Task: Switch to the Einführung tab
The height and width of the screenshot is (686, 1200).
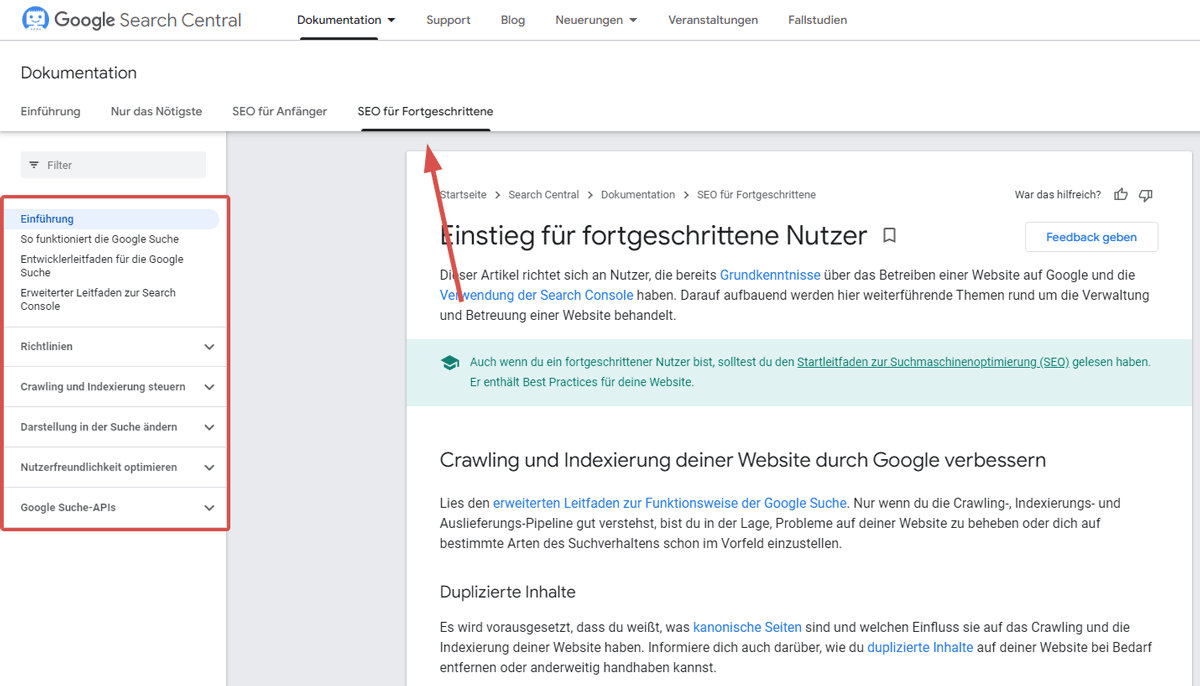Action: coord(50,111)
